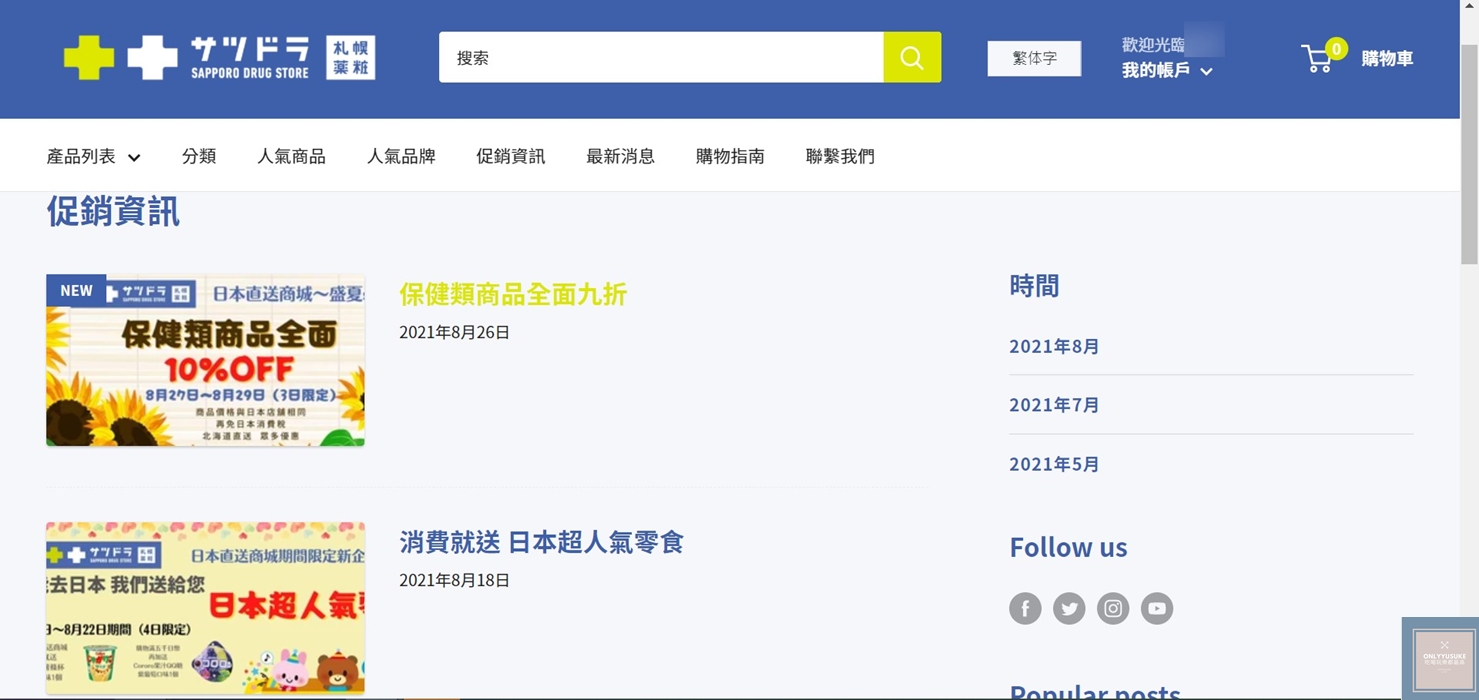Screen dimensions: 1479x700
Task: Click the yellow search magnifier button
Action: [x=911, y=57]
